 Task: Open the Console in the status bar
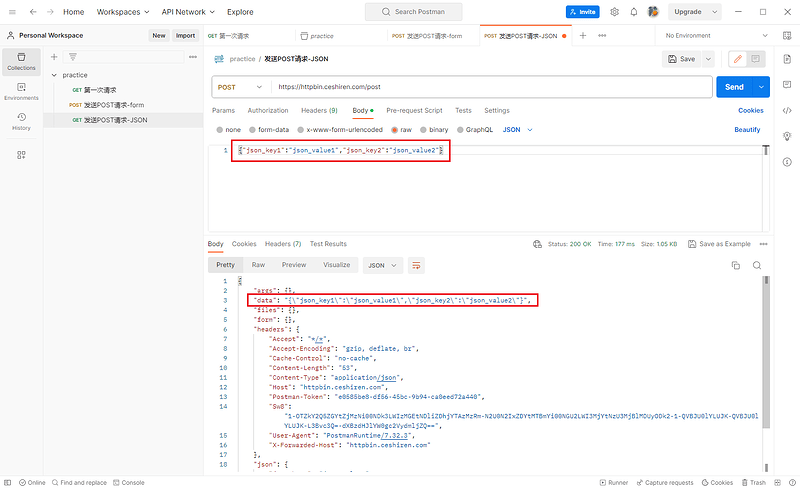coord(129,482)
